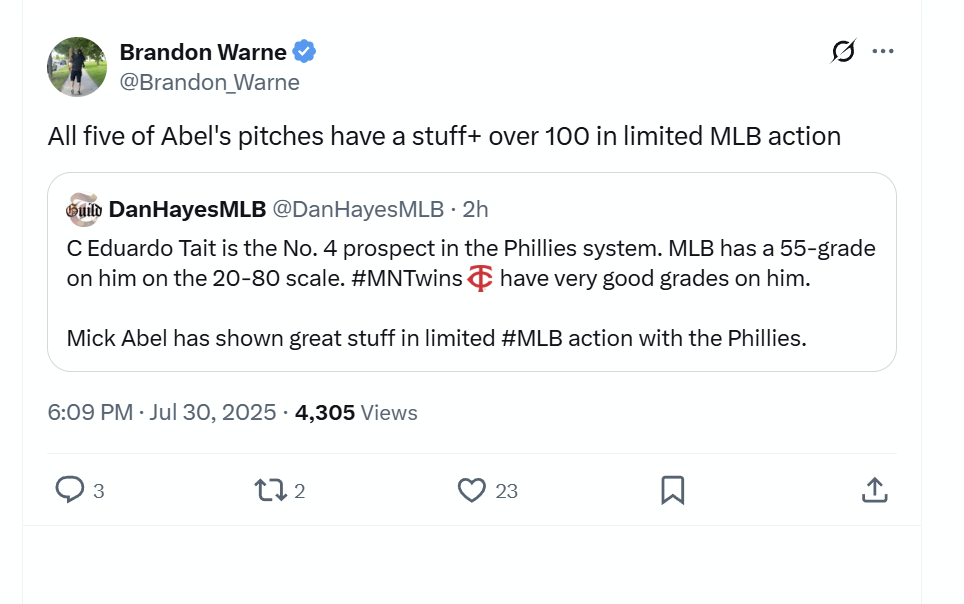Click the reply speech bubble icon
The height and width of the screenshot is (604, 964).
click(70, 490)
